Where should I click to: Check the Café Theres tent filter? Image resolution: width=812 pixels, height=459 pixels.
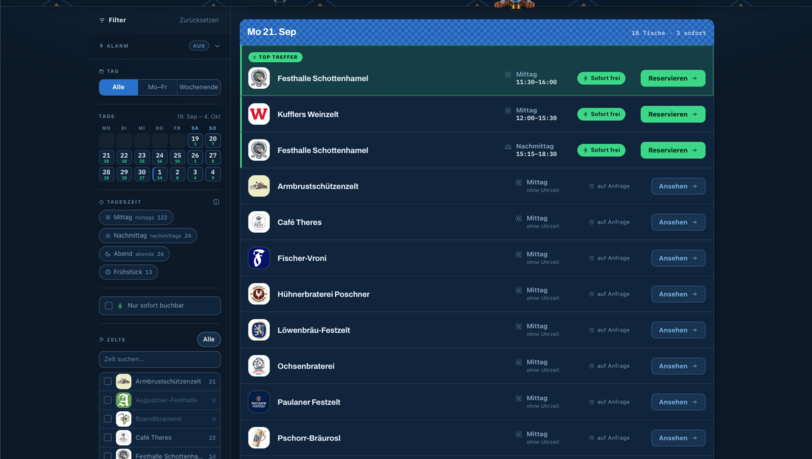(x=108, y=437)
